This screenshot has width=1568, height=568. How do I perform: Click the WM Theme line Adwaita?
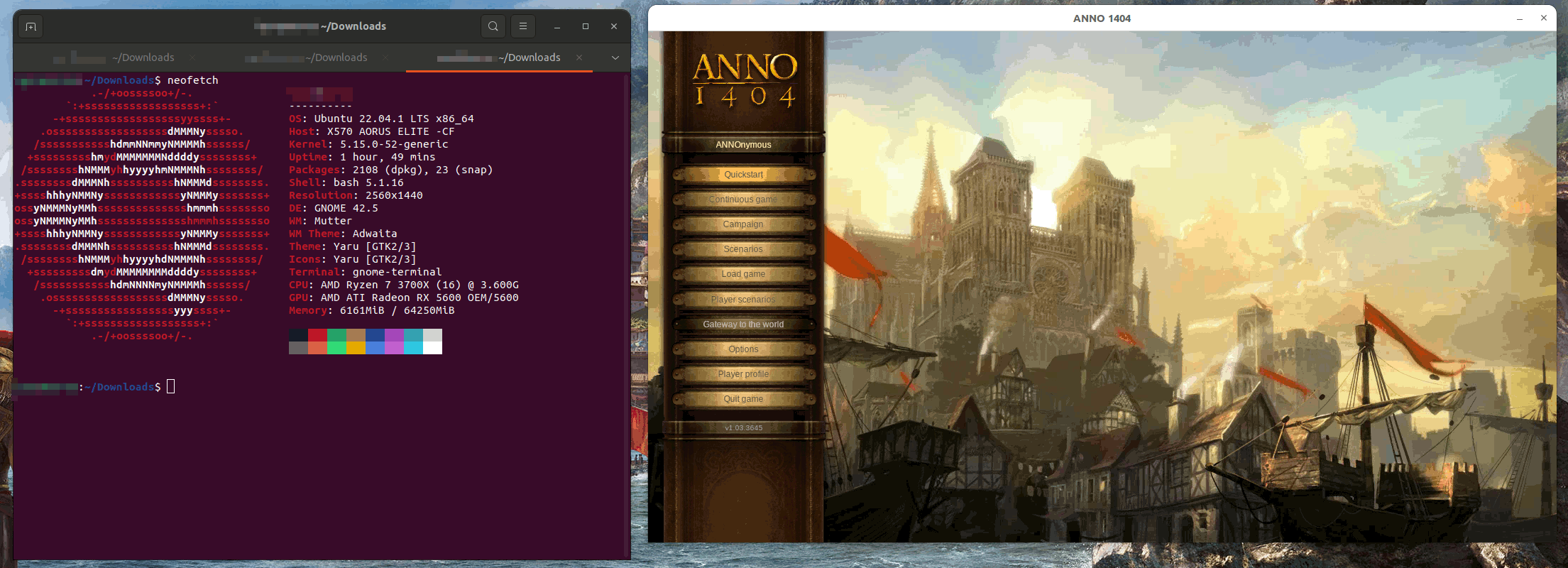[x=343, y=234]
